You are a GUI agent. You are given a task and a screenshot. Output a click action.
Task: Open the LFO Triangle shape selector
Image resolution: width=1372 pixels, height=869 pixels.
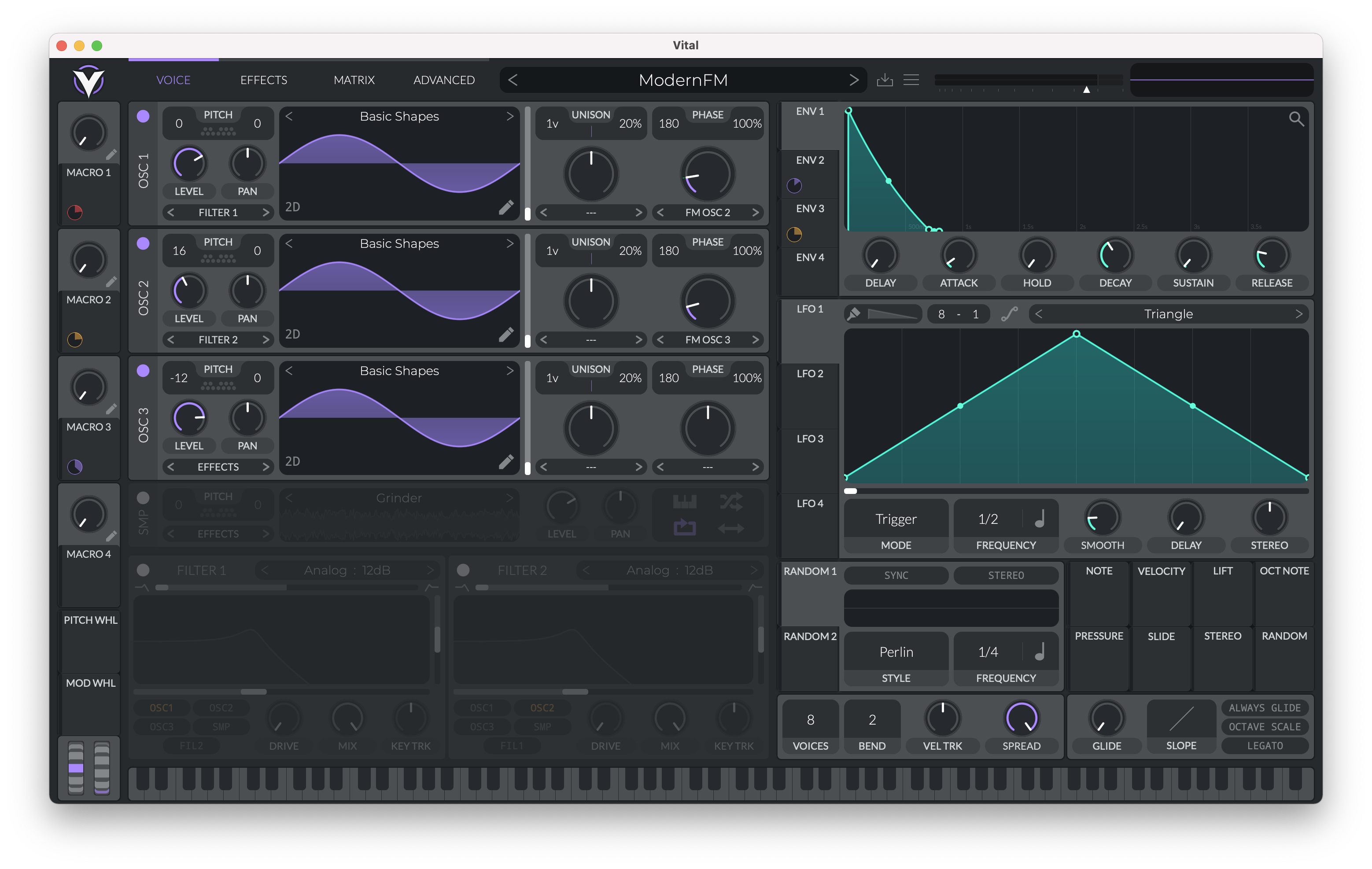pyautogui.click(x=1168, y=314)
